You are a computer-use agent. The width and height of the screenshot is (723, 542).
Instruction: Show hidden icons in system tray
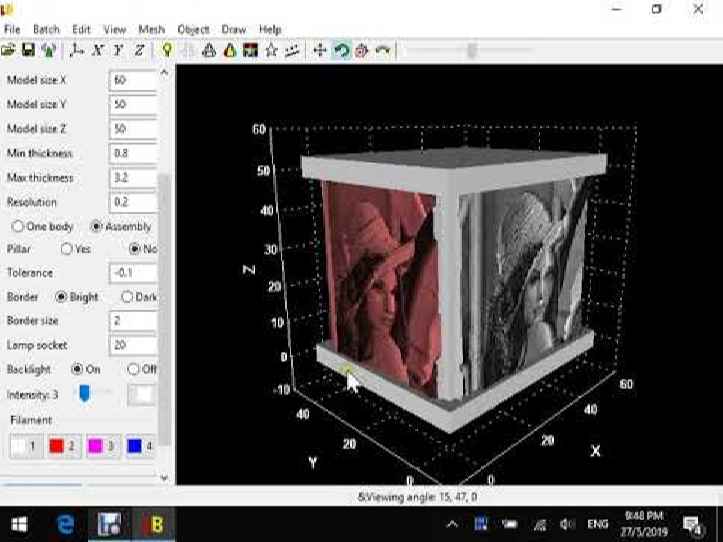(452, 524)
